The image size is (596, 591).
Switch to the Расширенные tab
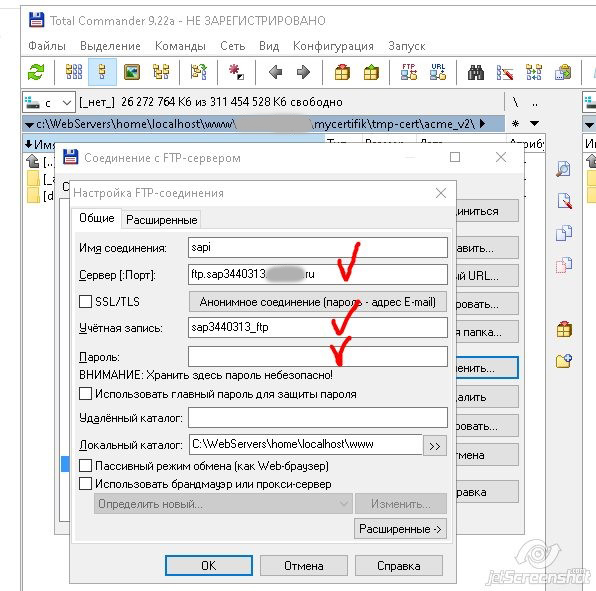(162, 220)
